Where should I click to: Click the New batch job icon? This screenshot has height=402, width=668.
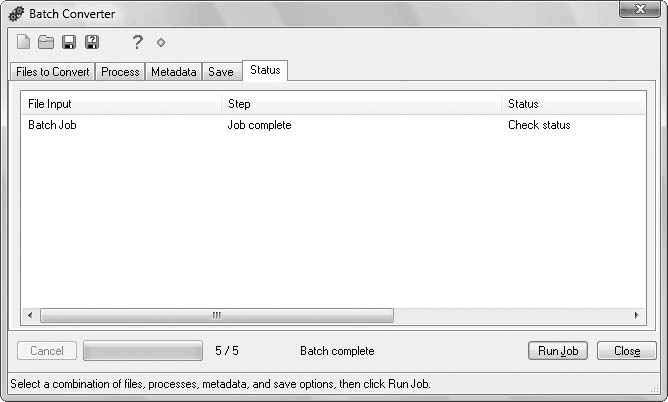[23, 42]
